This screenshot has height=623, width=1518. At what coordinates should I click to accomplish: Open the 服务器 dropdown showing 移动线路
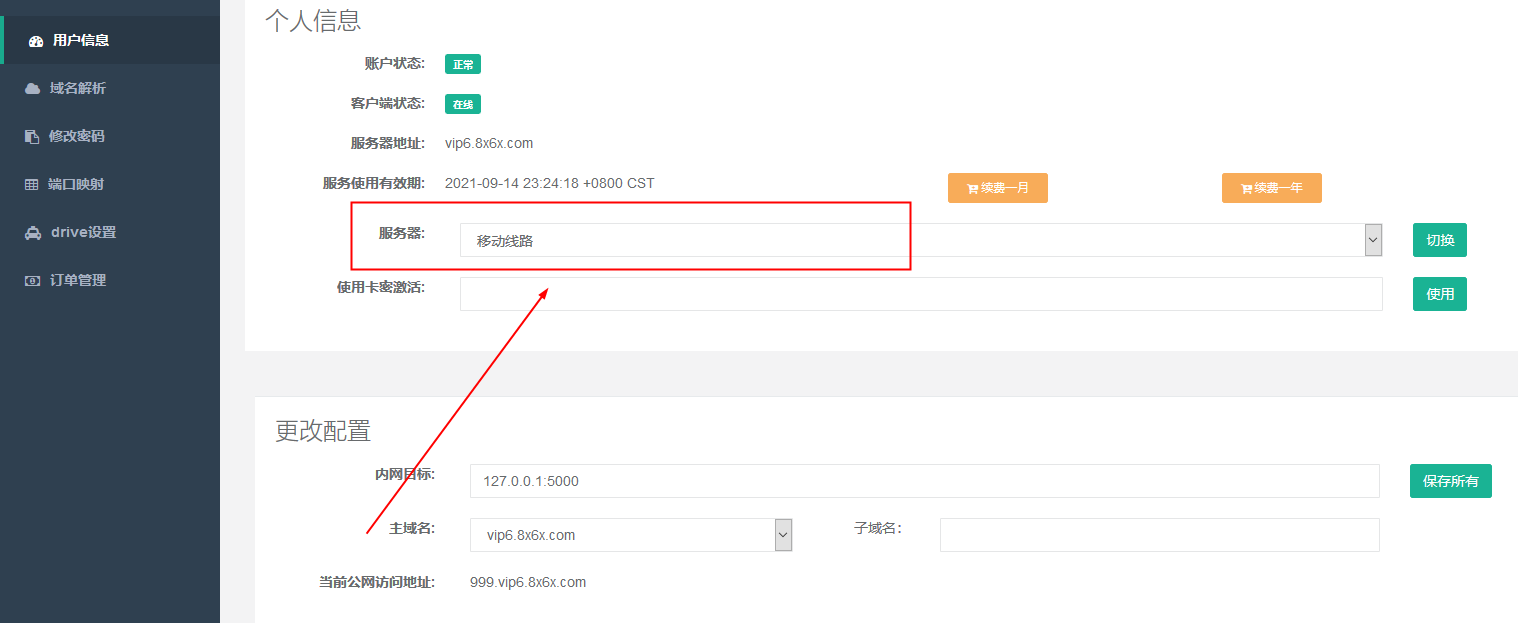tap(921, 240)
